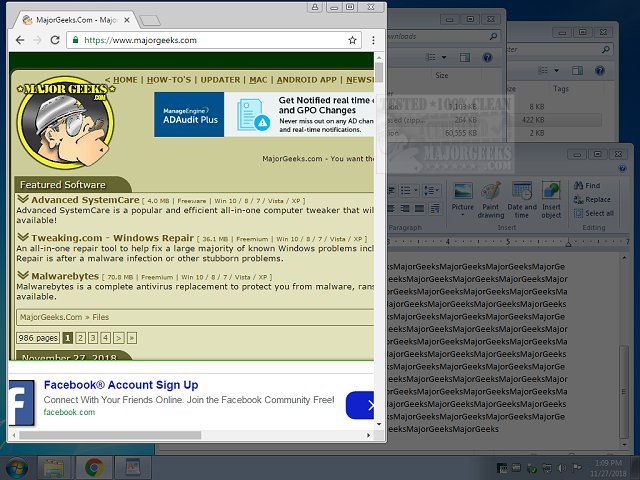Click the Chrome back arrow
This screenshot has width=640, height=480.
[x=18, y=40]
